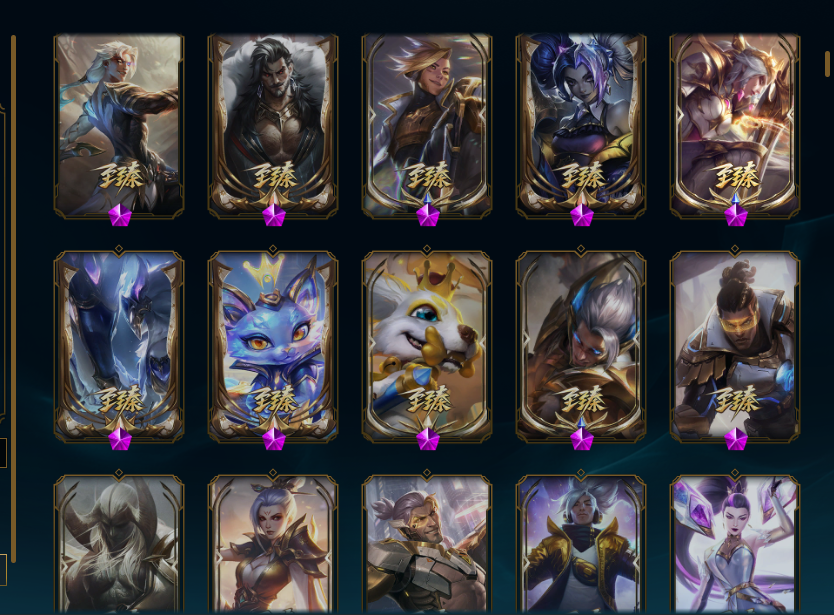Click purple gem under golden armored woman card

pyautogui.click(x=736, y=215)
